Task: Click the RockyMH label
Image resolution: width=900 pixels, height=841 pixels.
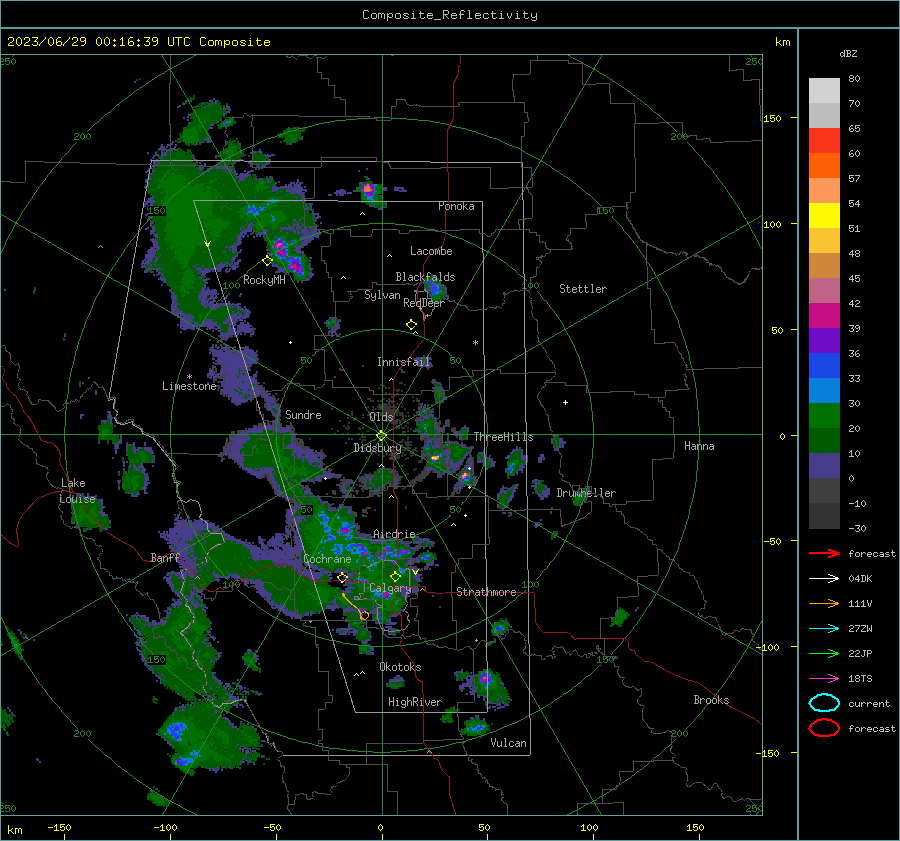Action: (264, 280)
